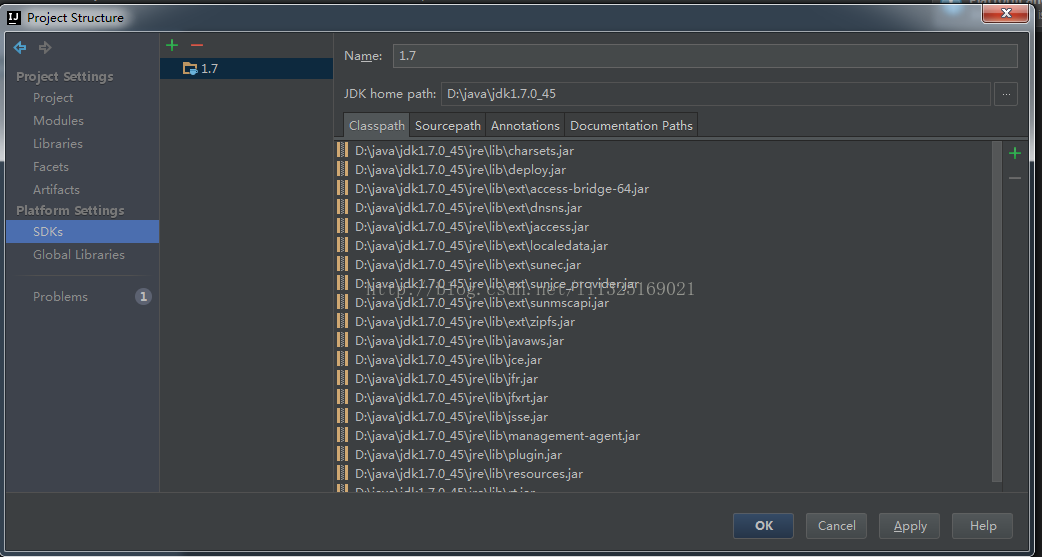Confirm with the OK button
This screenshot has width=1042, height=557.
click(x=764, y=526)
